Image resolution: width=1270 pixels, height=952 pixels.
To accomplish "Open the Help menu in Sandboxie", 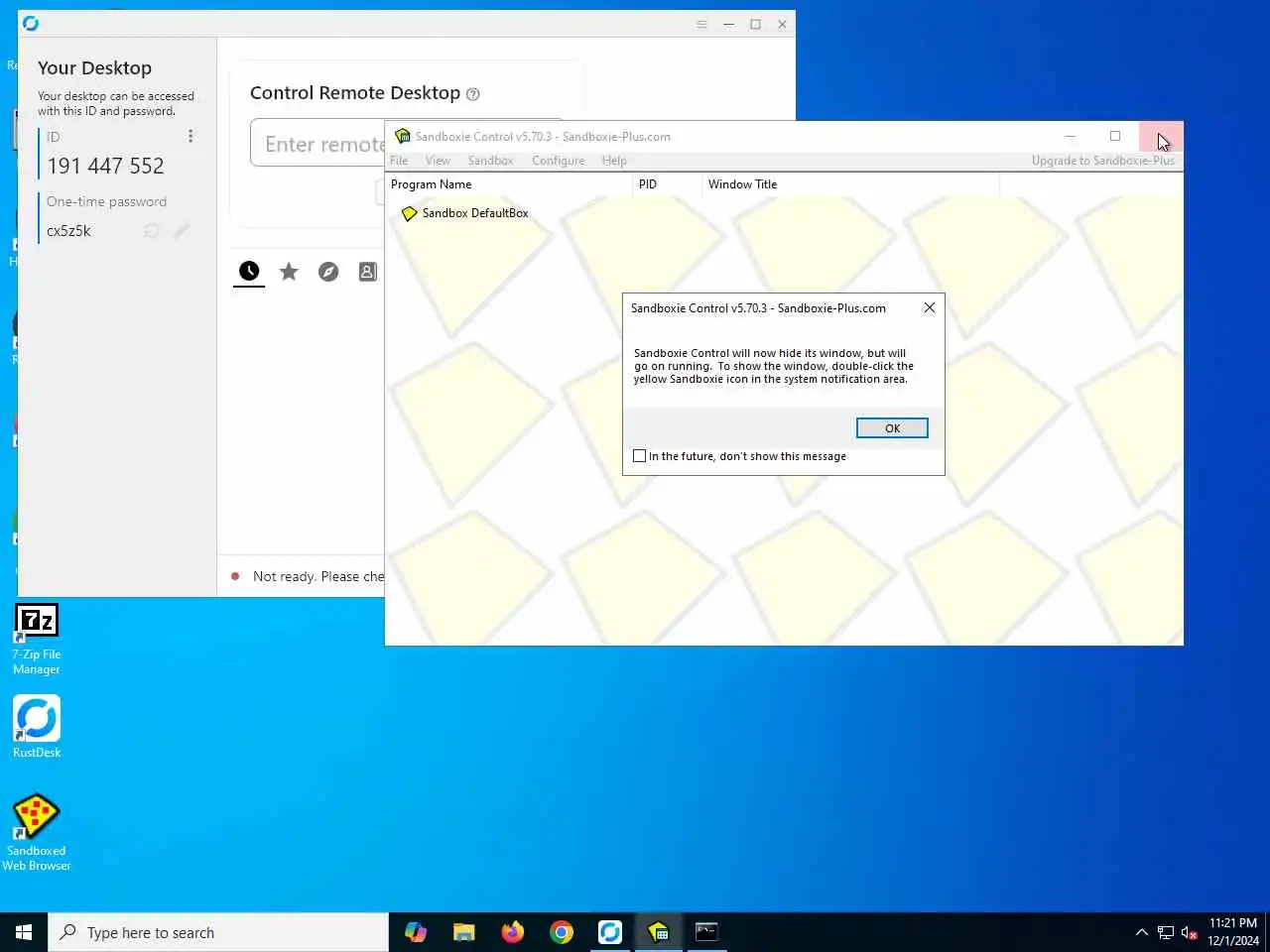I will click(x=614, y=161).
